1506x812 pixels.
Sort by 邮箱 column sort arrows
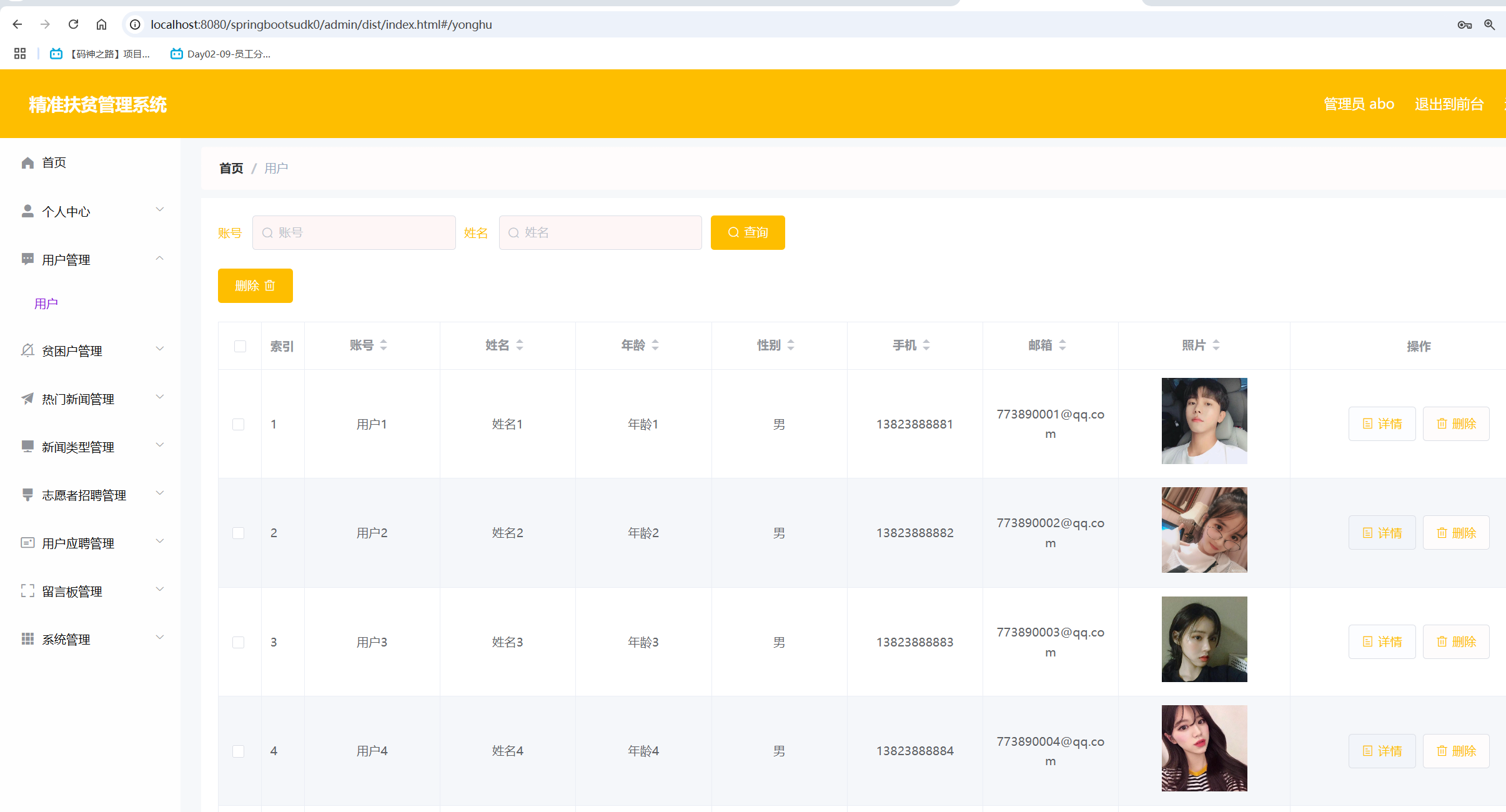1063,345
